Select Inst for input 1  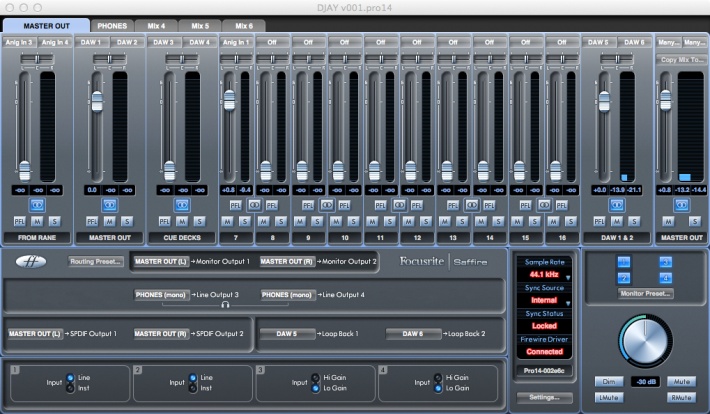(x=69, y=388)
